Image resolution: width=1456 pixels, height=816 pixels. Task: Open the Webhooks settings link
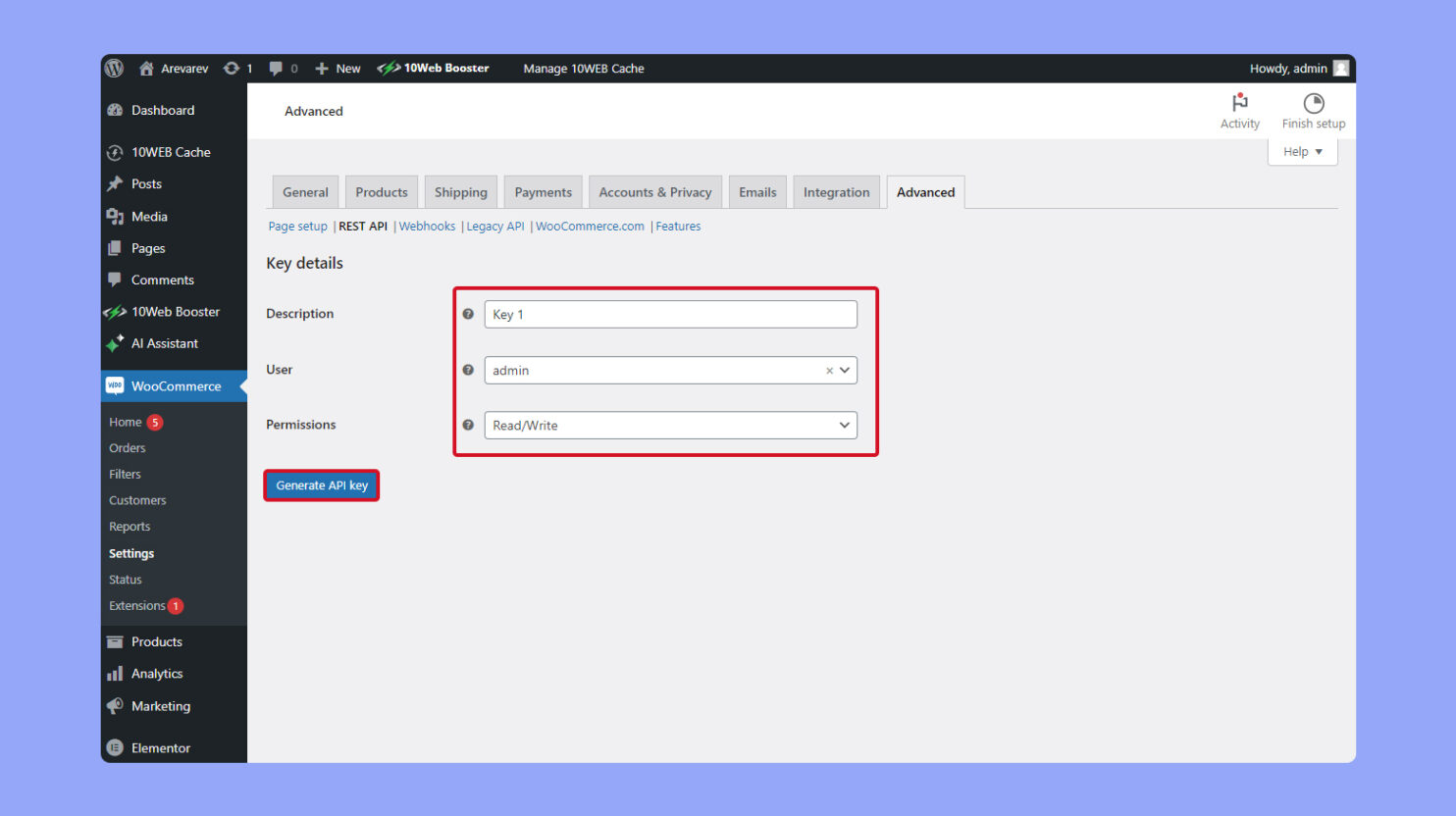[x=427, y=226]
